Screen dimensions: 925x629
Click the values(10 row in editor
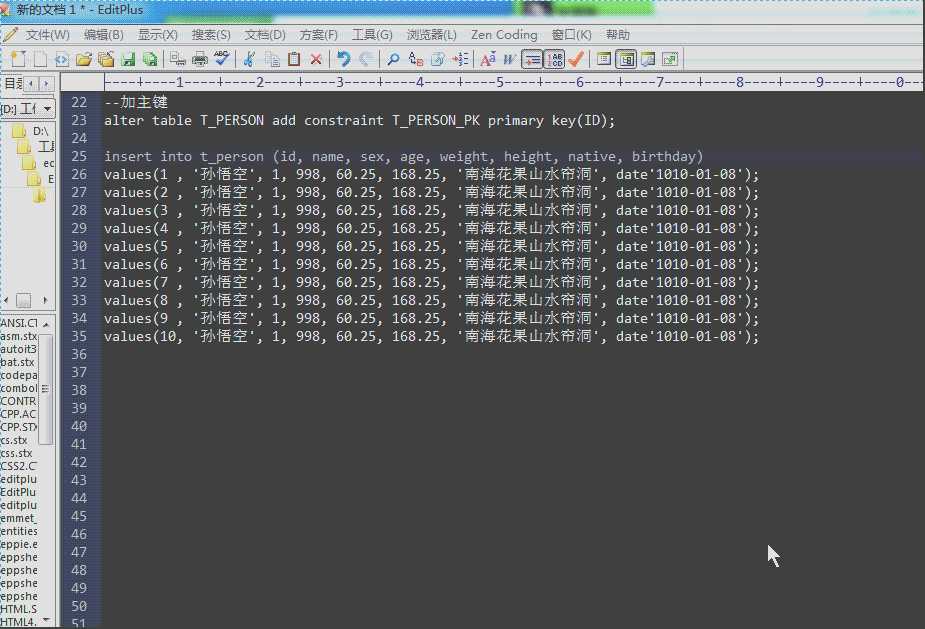click(x=431, y=337)
